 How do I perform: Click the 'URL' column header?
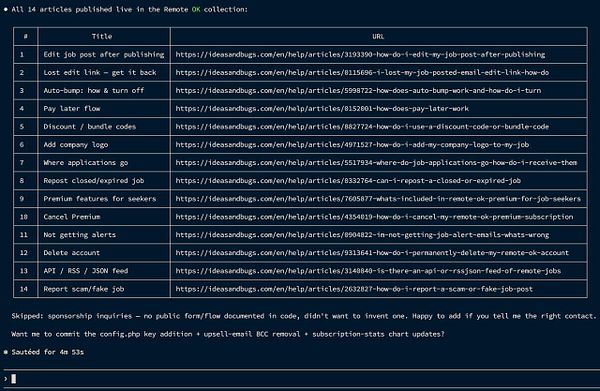click(378, 36)
